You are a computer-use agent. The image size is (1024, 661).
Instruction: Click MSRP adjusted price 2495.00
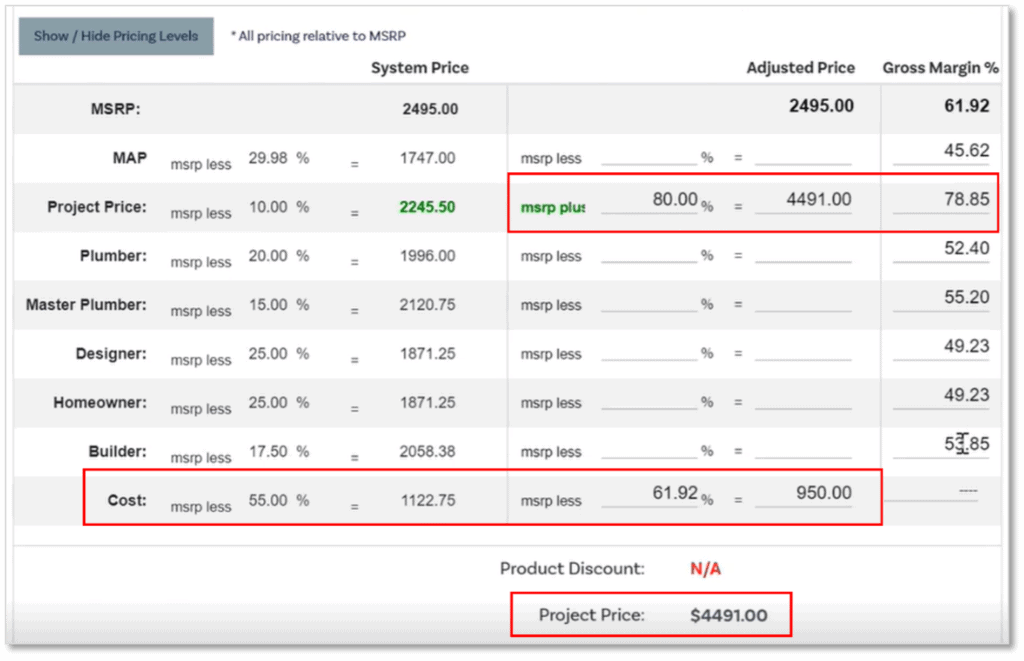[821, 106]
